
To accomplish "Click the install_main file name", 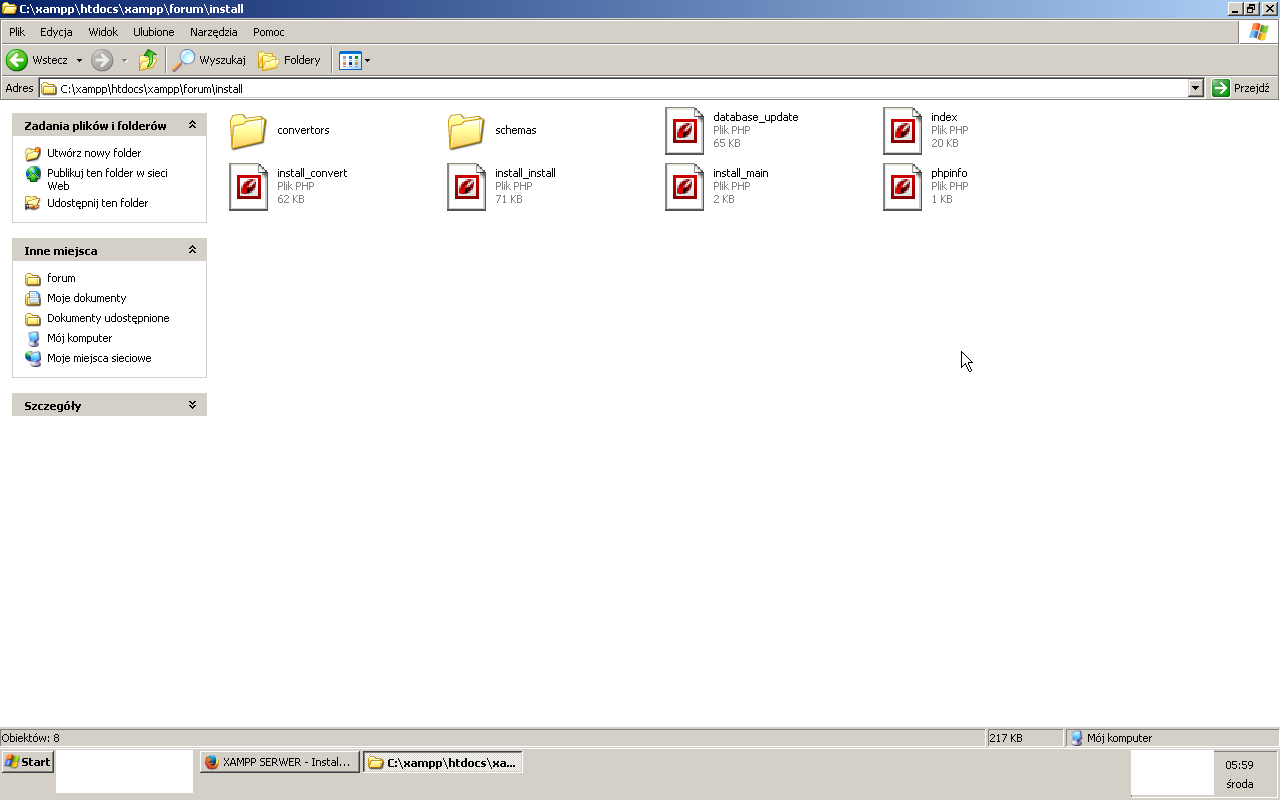I will click(x=741, y=173).
